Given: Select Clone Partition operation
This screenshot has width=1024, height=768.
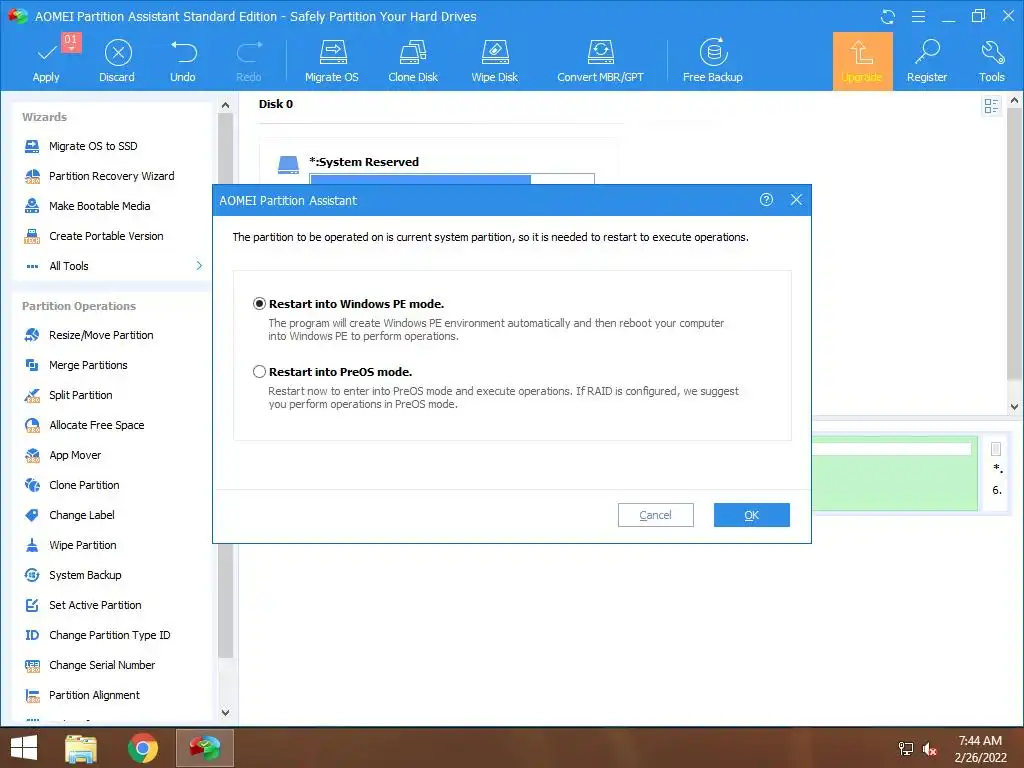Looking at the screenshot, I should [84, 485].
